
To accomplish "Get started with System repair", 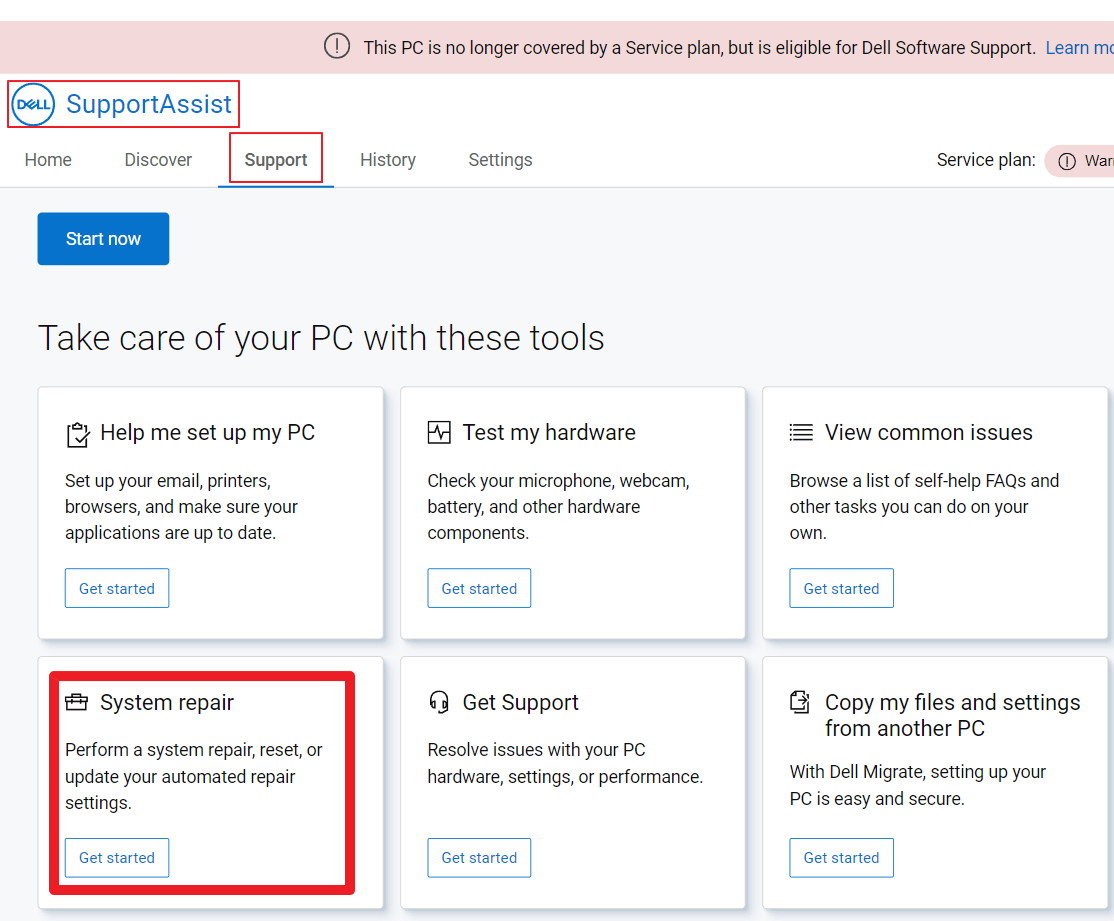I will pos(117,858).
